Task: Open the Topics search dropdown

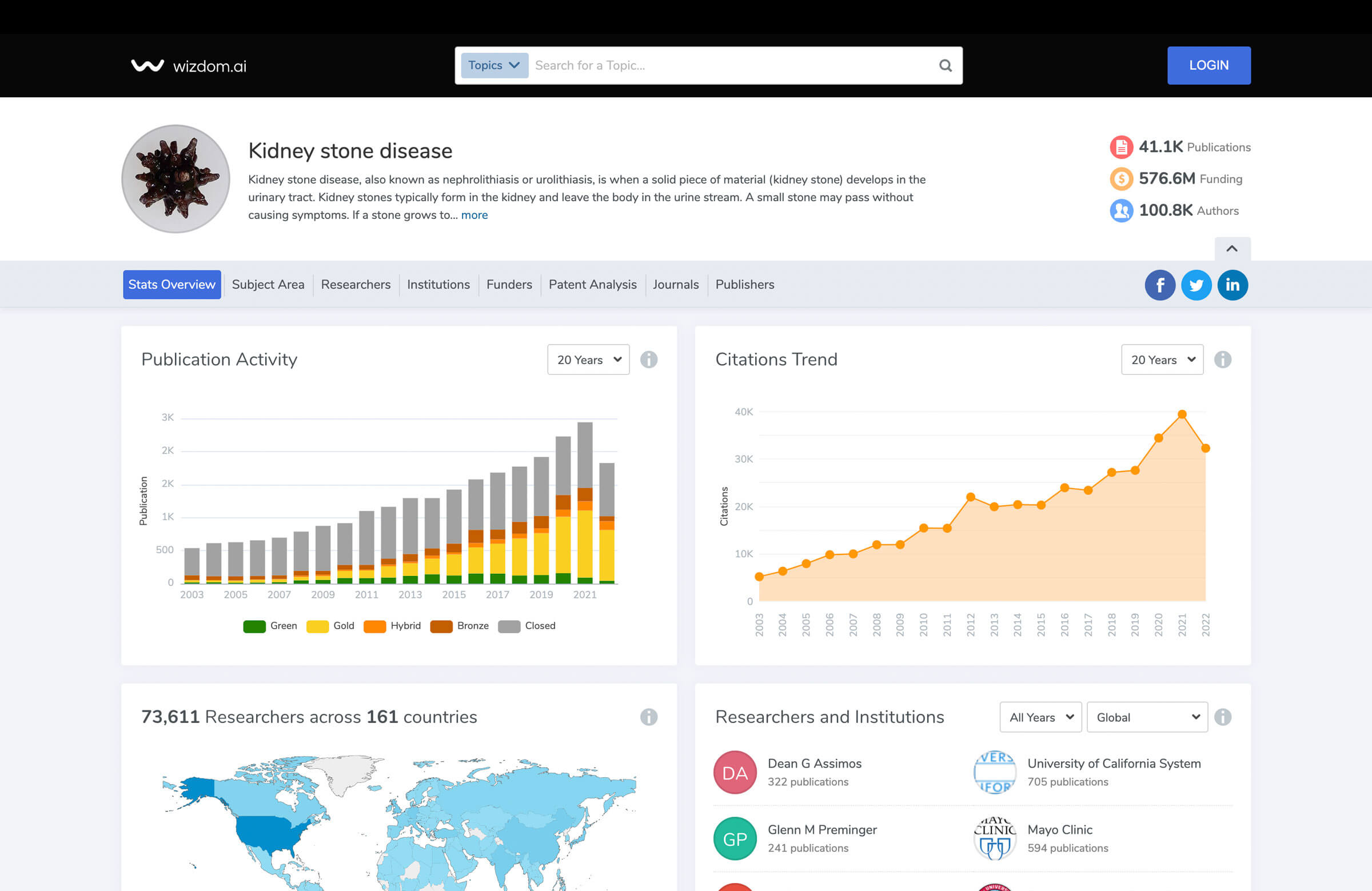Action: [x=494, y=66]
